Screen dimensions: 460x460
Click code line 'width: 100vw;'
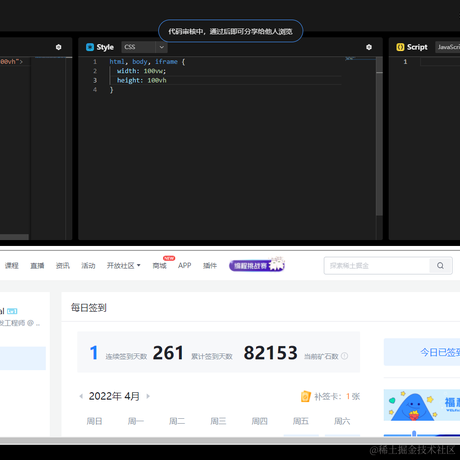pos(141,71)
